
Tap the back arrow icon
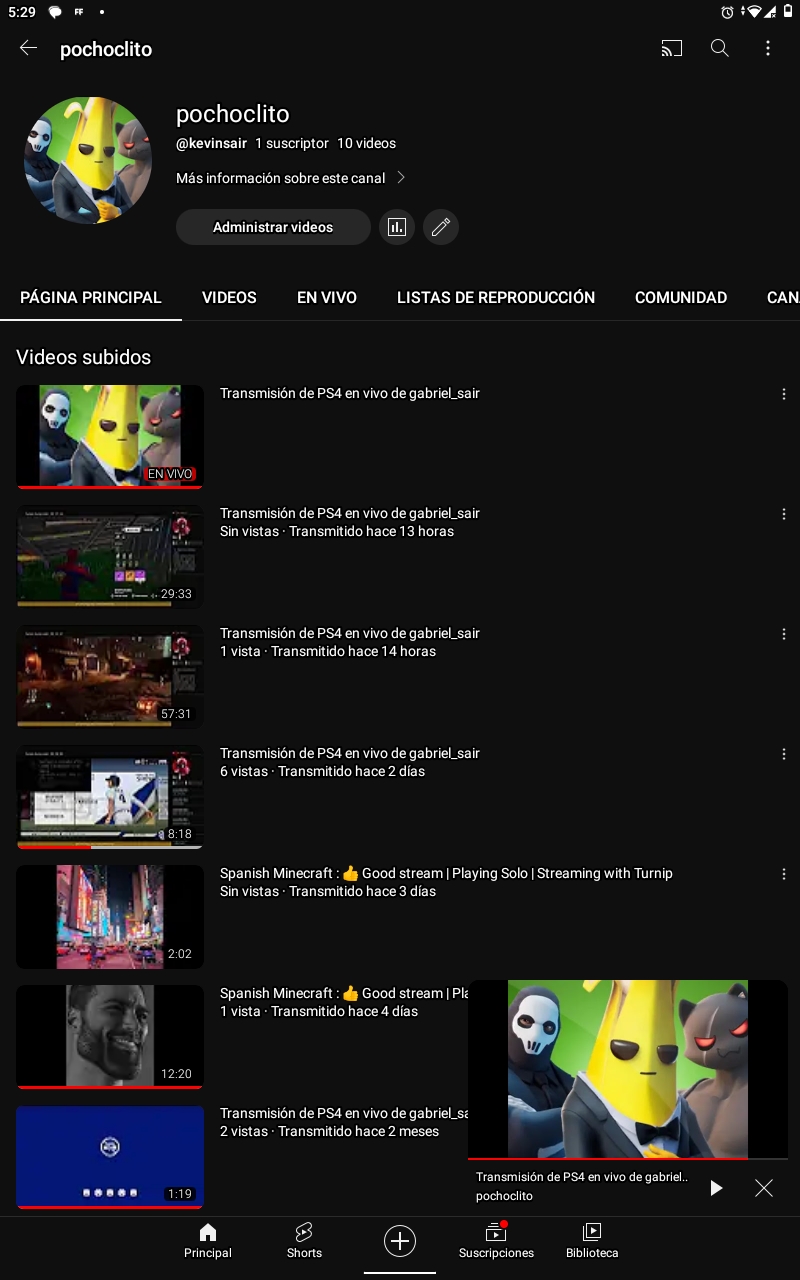coord(28,48)
